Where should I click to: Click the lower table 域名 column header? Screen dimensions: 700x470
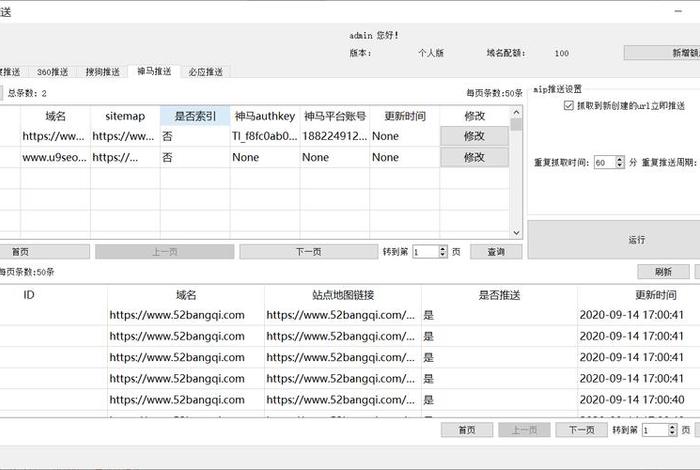coord(186,295)
